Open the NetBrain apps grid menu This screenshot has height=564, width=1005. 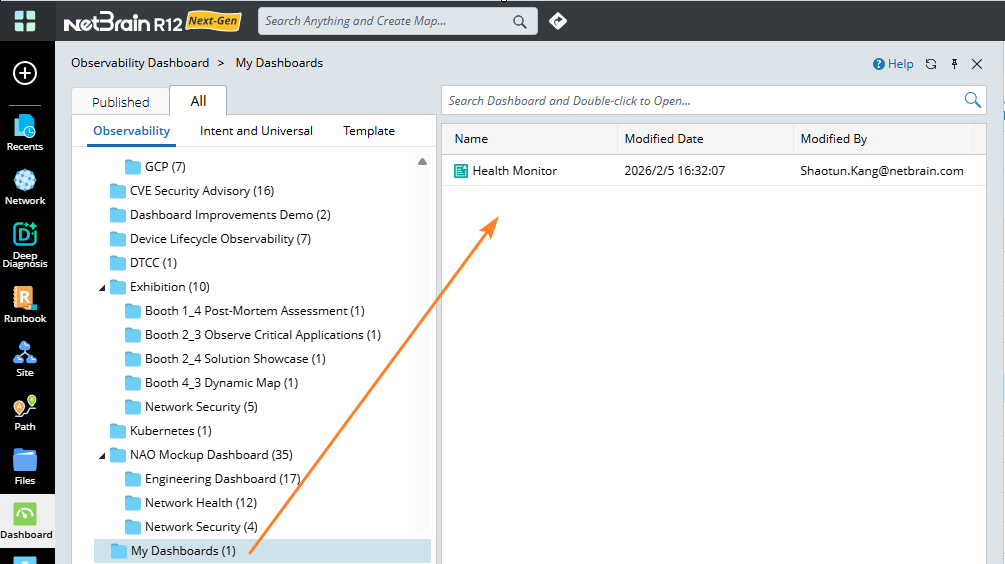(x=25, y=21)
